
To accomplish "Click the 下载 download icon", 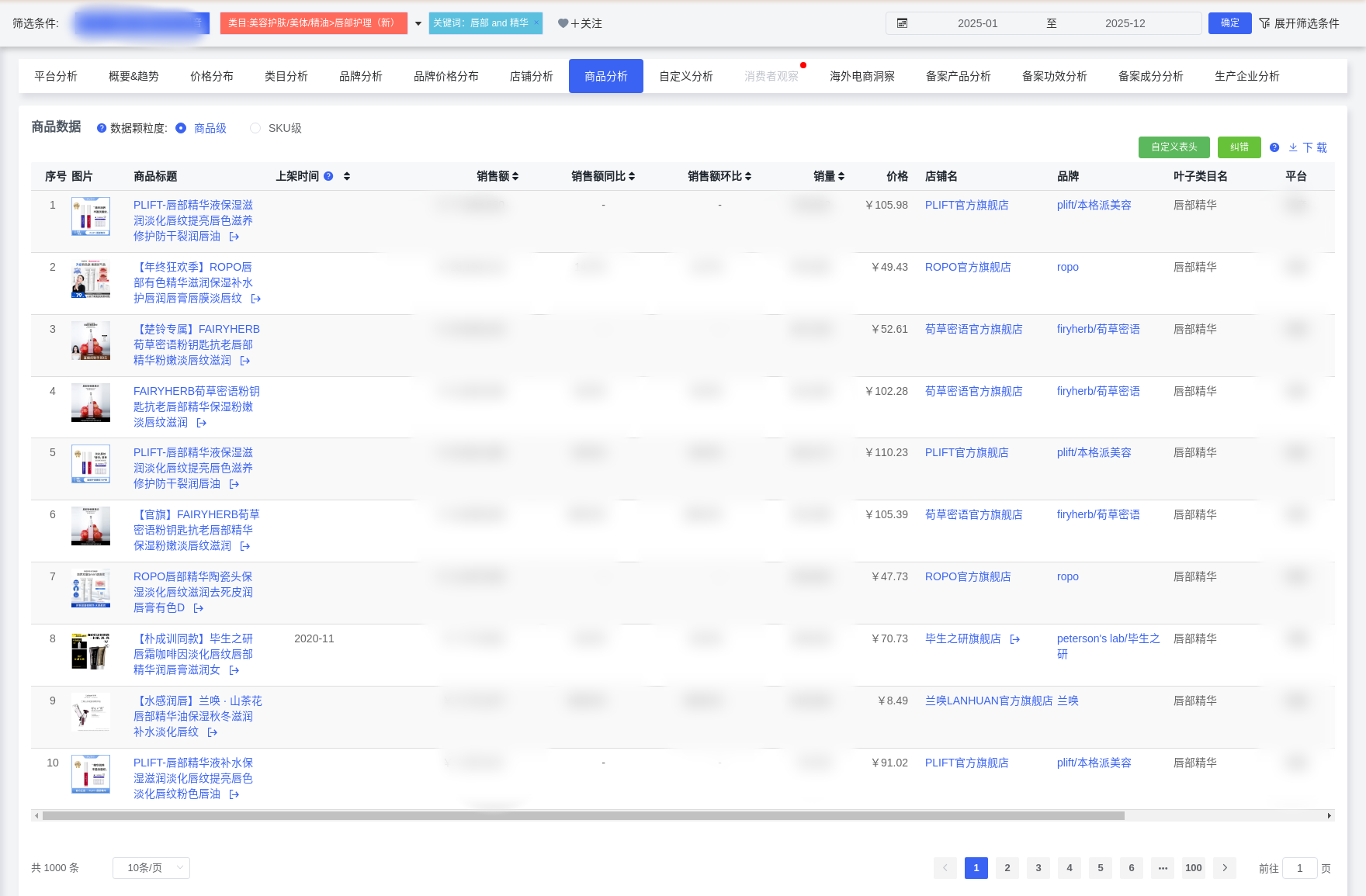I will tap(1293, 147).
